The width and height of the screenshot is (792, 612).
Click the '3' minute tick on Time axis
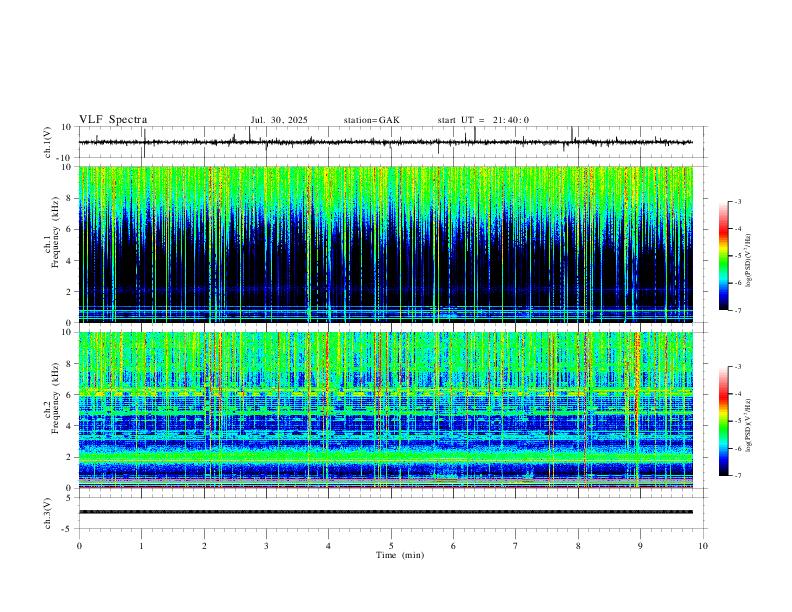266,546
